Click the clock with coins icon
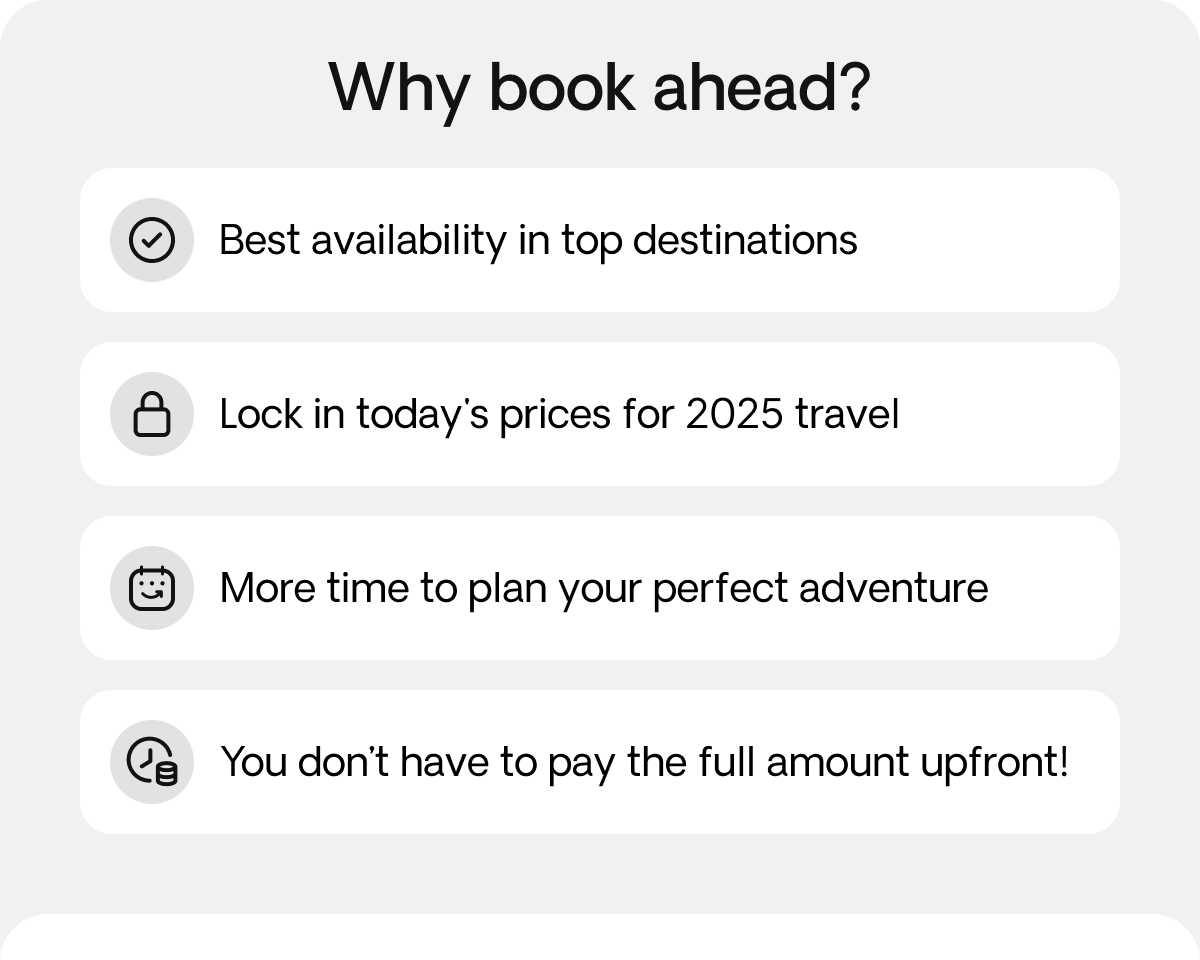 point(152,762)
